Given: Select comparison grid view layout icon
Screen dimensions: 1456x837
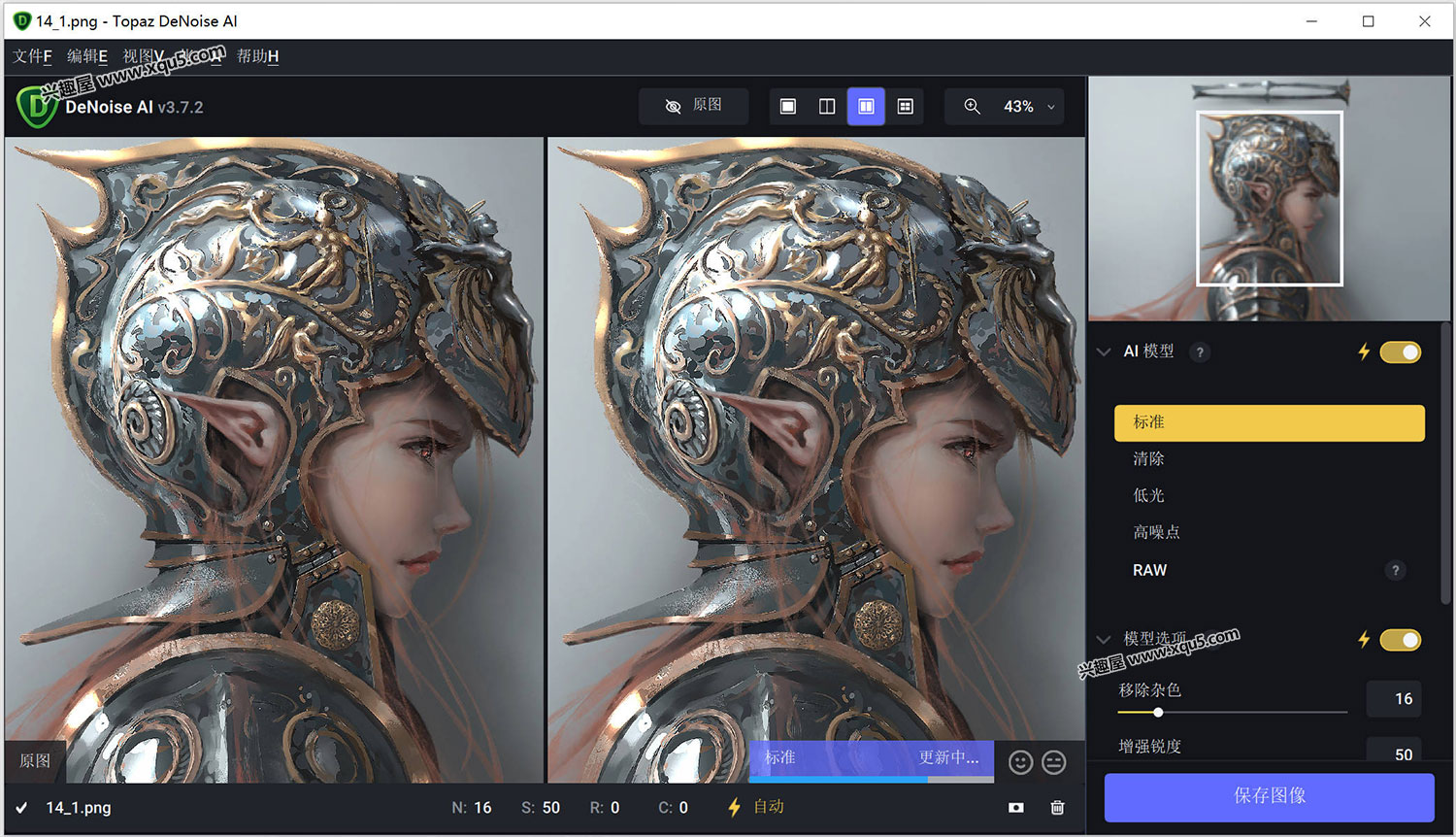Looking at the screenshot, I should pyautogui.click(x=905, y=106).
